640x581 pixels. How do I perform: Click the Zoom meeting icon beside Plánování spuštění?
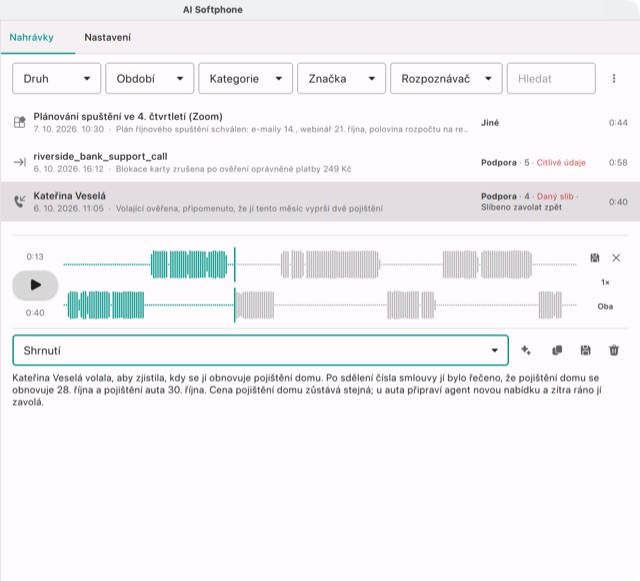pos(20,122)
